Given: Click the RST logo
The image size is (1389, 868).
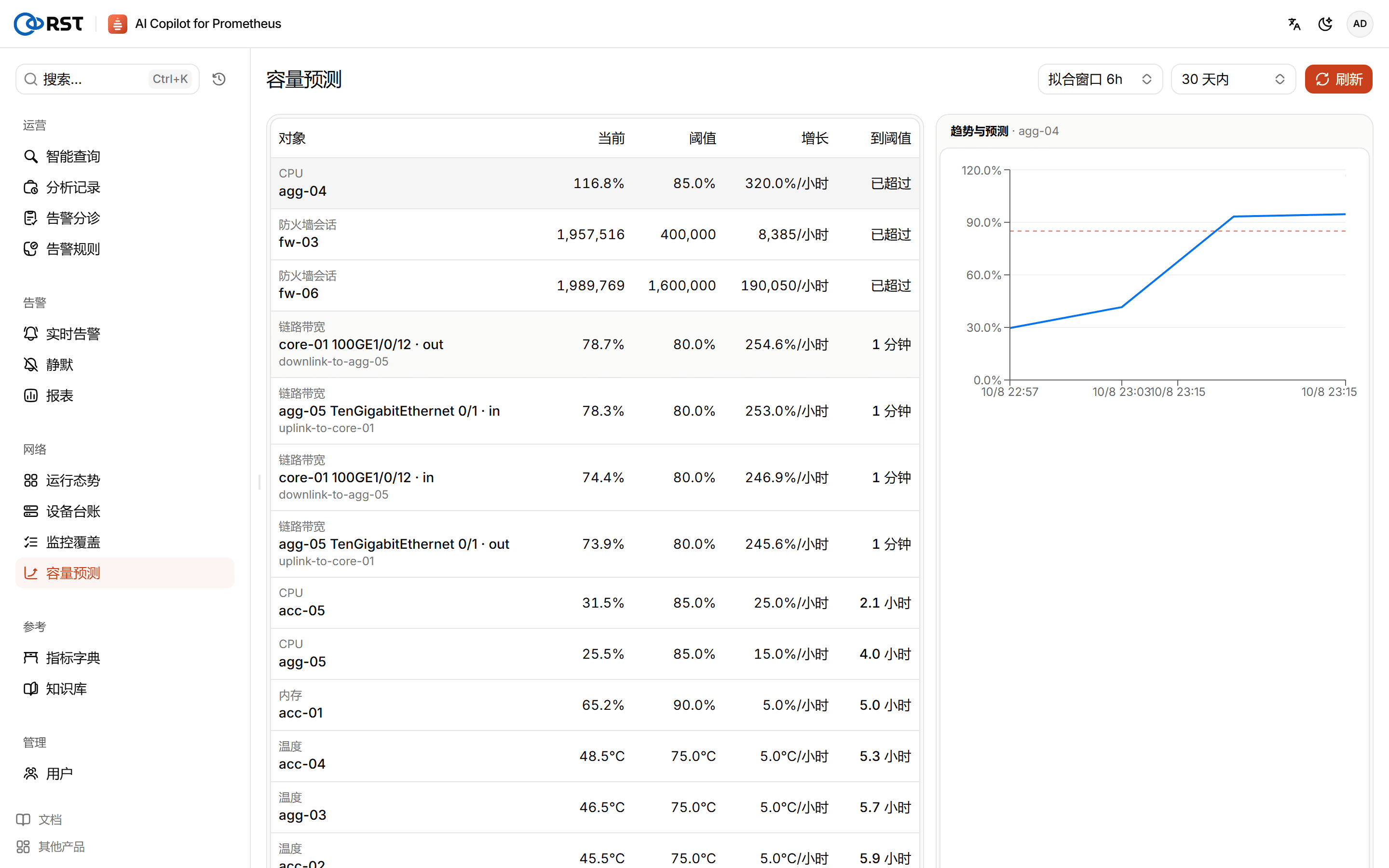Looking at the screenshot, I should tap(49, 24).
